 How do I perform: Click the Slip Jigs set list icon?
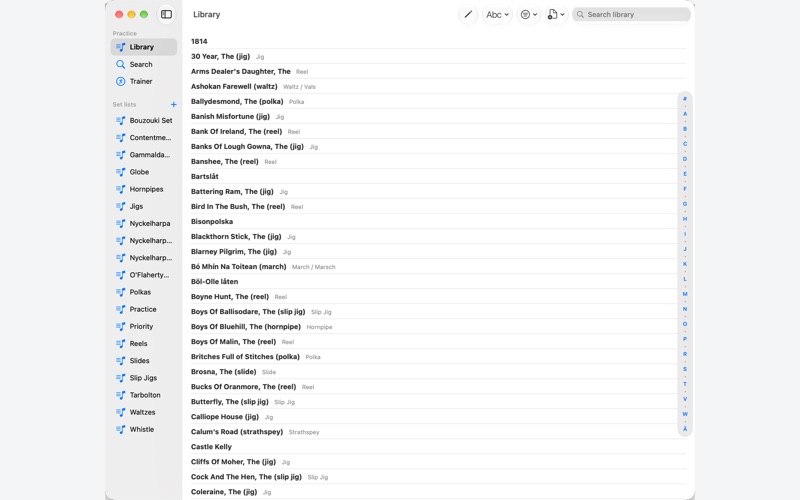tap(120, 378)
